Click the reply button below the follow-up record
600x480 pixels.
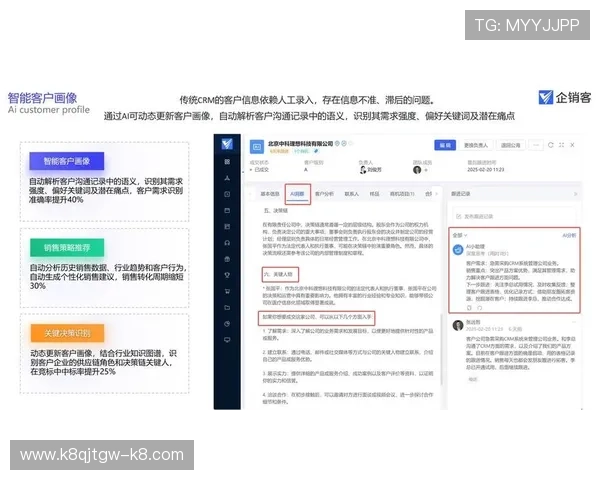(x=473, y=379)
